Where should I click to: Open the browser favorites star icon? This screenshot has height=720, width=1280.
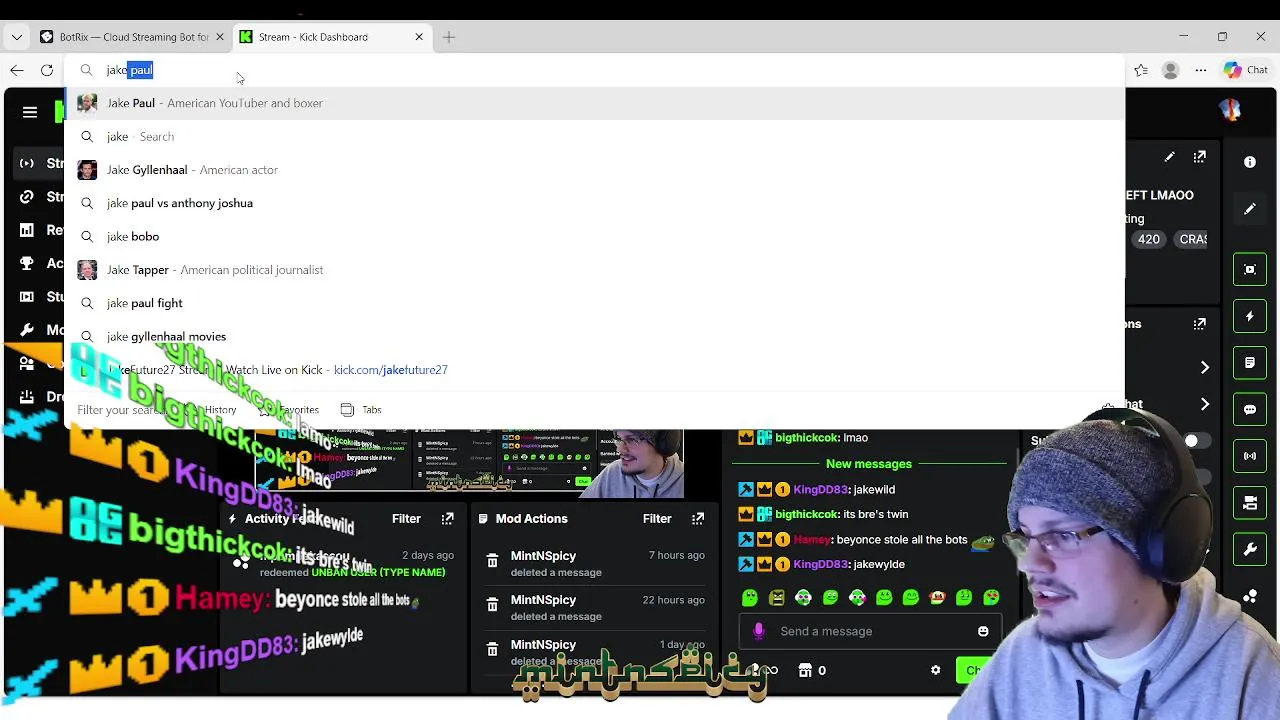pyautogui.click(x=1141, y=70)
